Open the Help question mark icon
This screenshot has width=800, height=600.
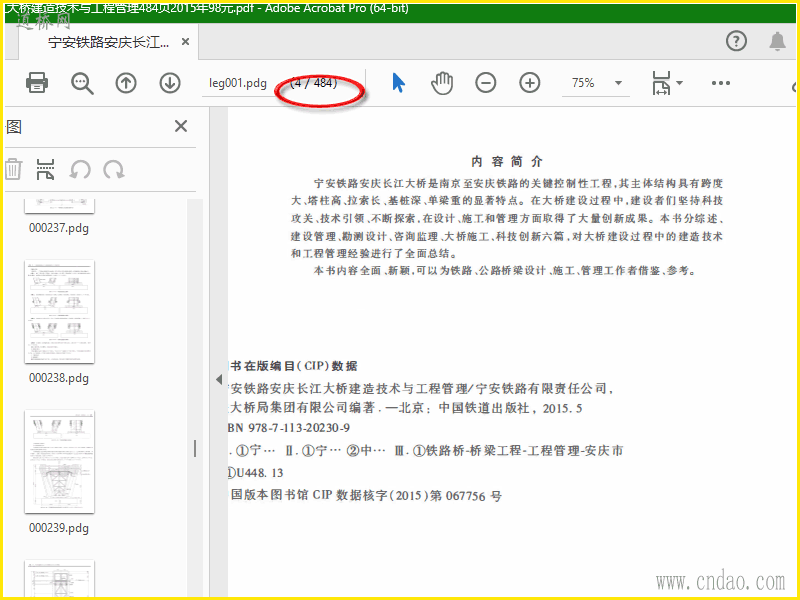coord(736,41)
